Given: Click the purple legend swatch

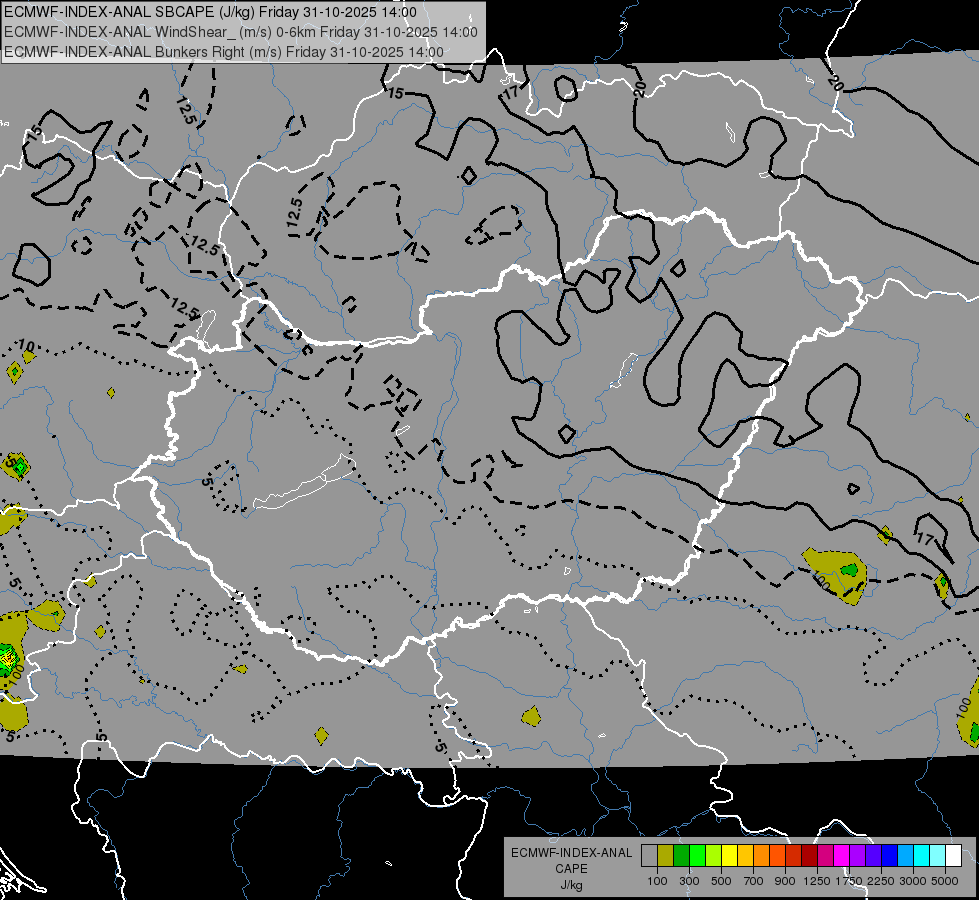Looking at the screenshot, I should 857,855.
